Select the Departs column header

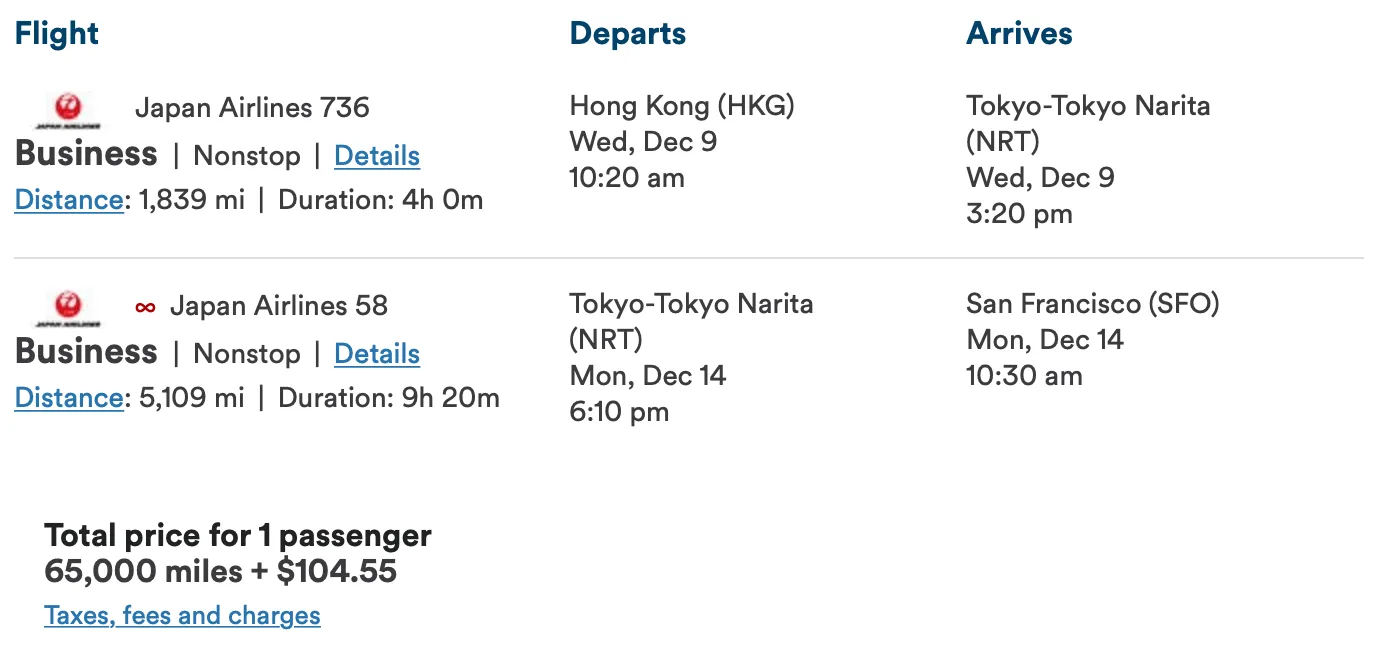pos(628,34)
